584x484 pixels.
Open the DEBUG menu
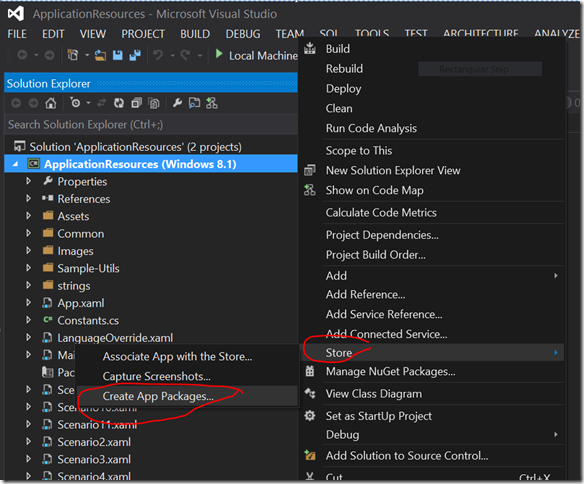(243, 34)
